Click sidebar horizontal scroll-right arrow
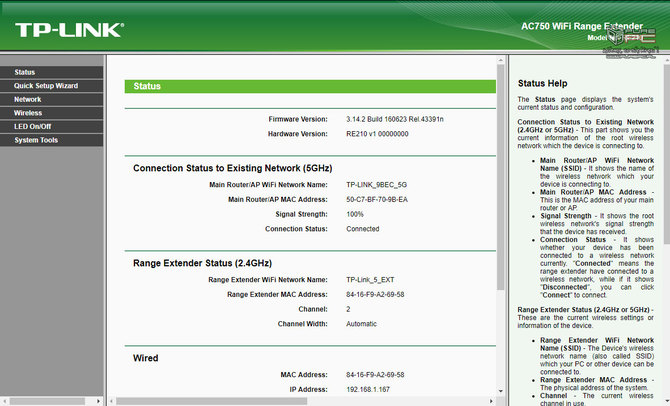This screenshot has width=670, height=406. click(99, 401)
